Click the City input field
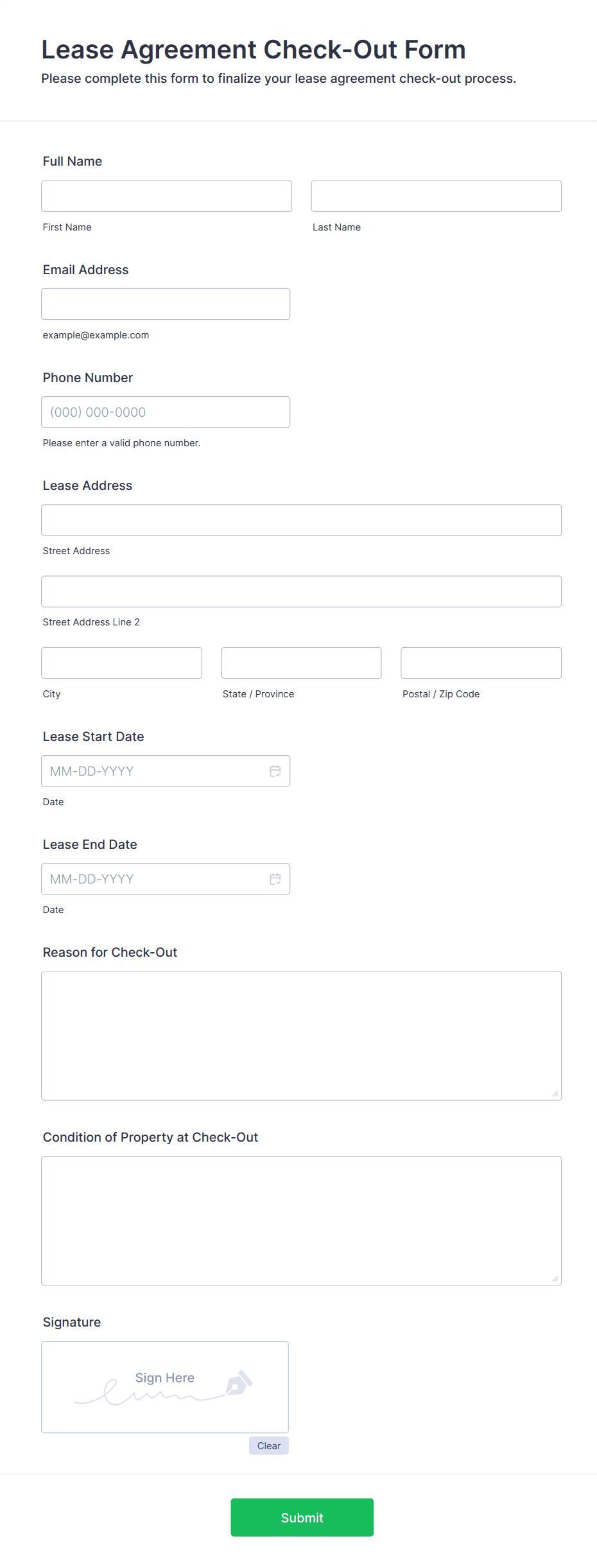The image size is (597, 1568). pos(122,663)
